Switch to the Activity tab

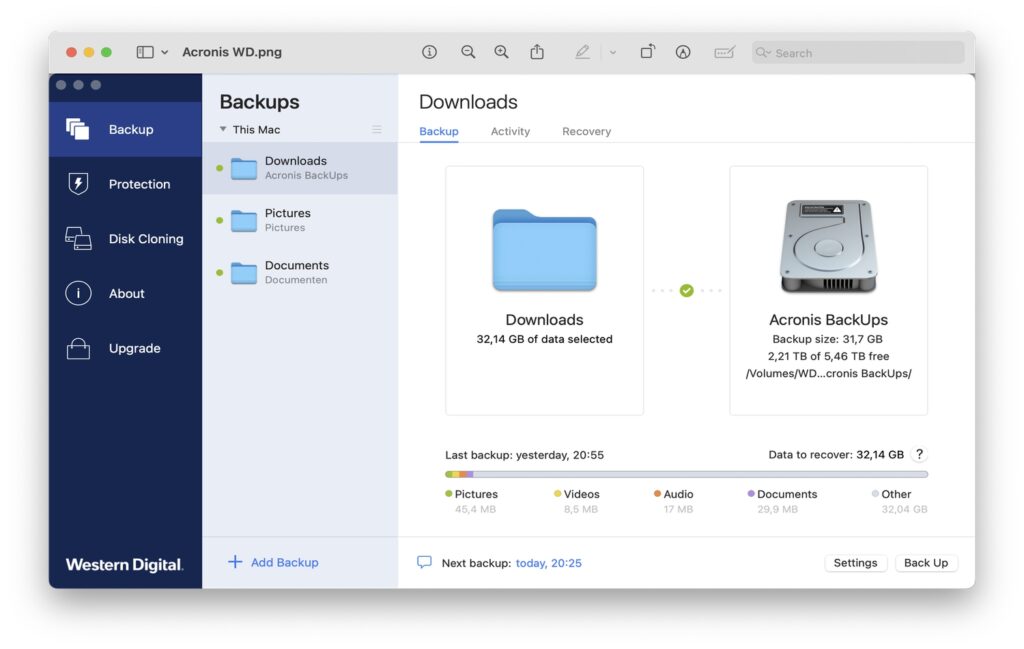510,131
